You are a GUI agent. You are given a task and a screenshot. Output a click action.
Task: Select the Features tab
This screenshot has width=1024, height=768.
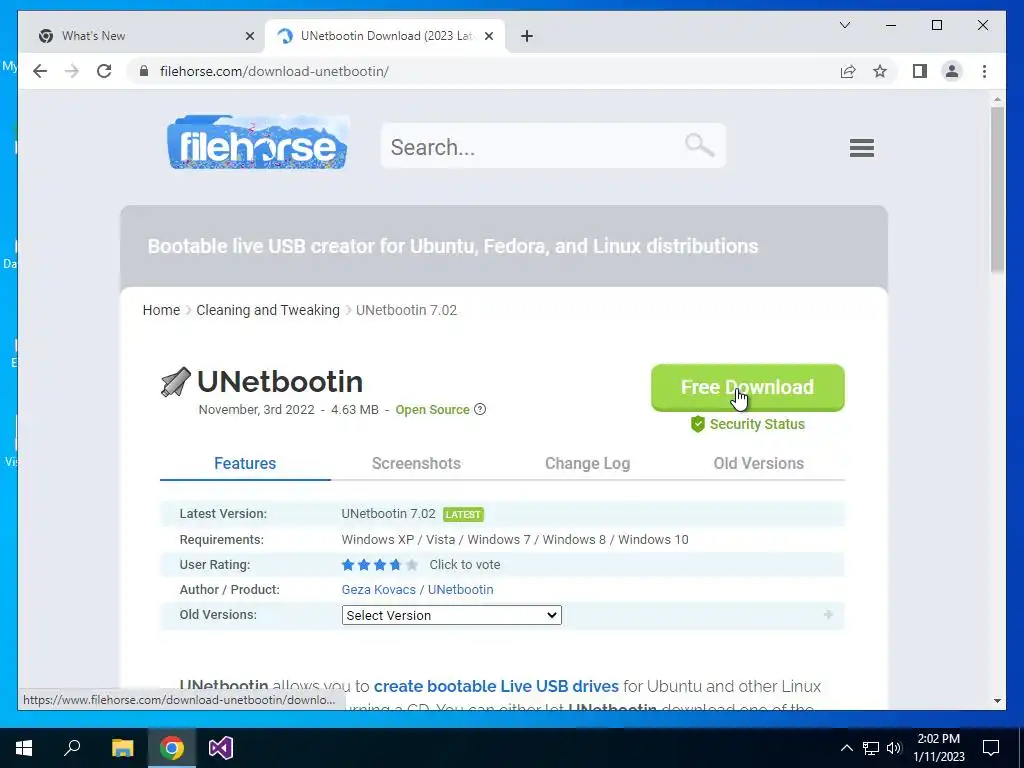tap(245, 463)
